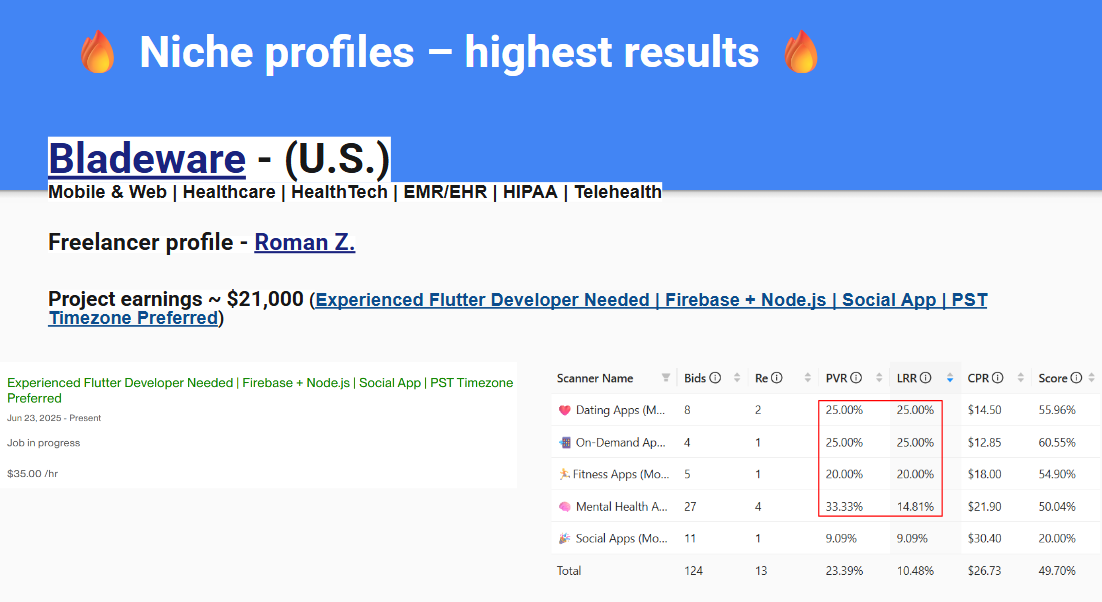The image size is (1102, 602).
Task: Select the Fitness Apps scanner row name
Action: click(x=621, y=474)
